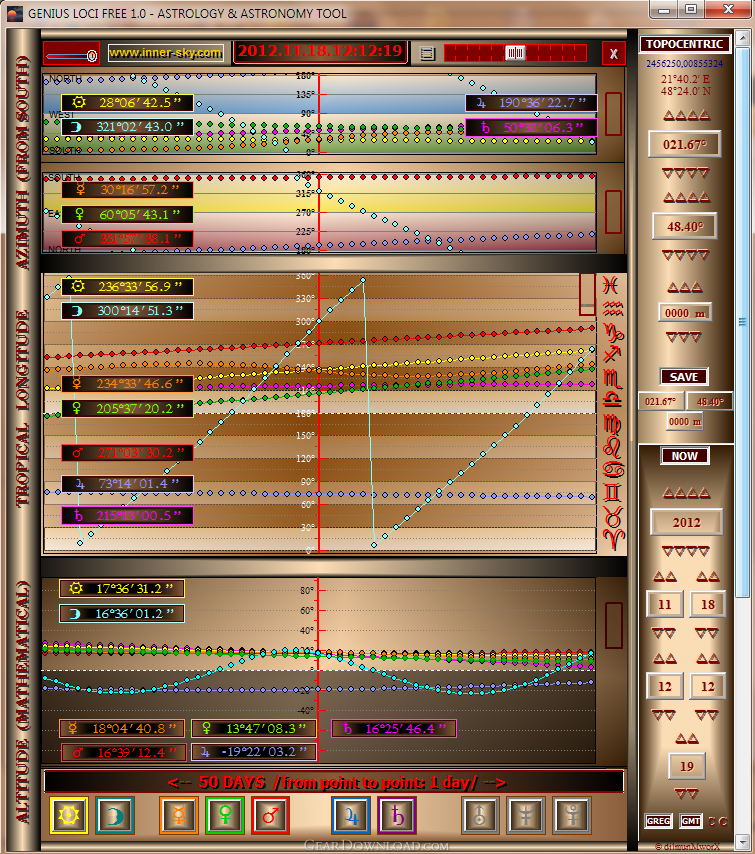Close the chart panel with the red X
This screenshot has height=854, width=755.
pos(614,53)
